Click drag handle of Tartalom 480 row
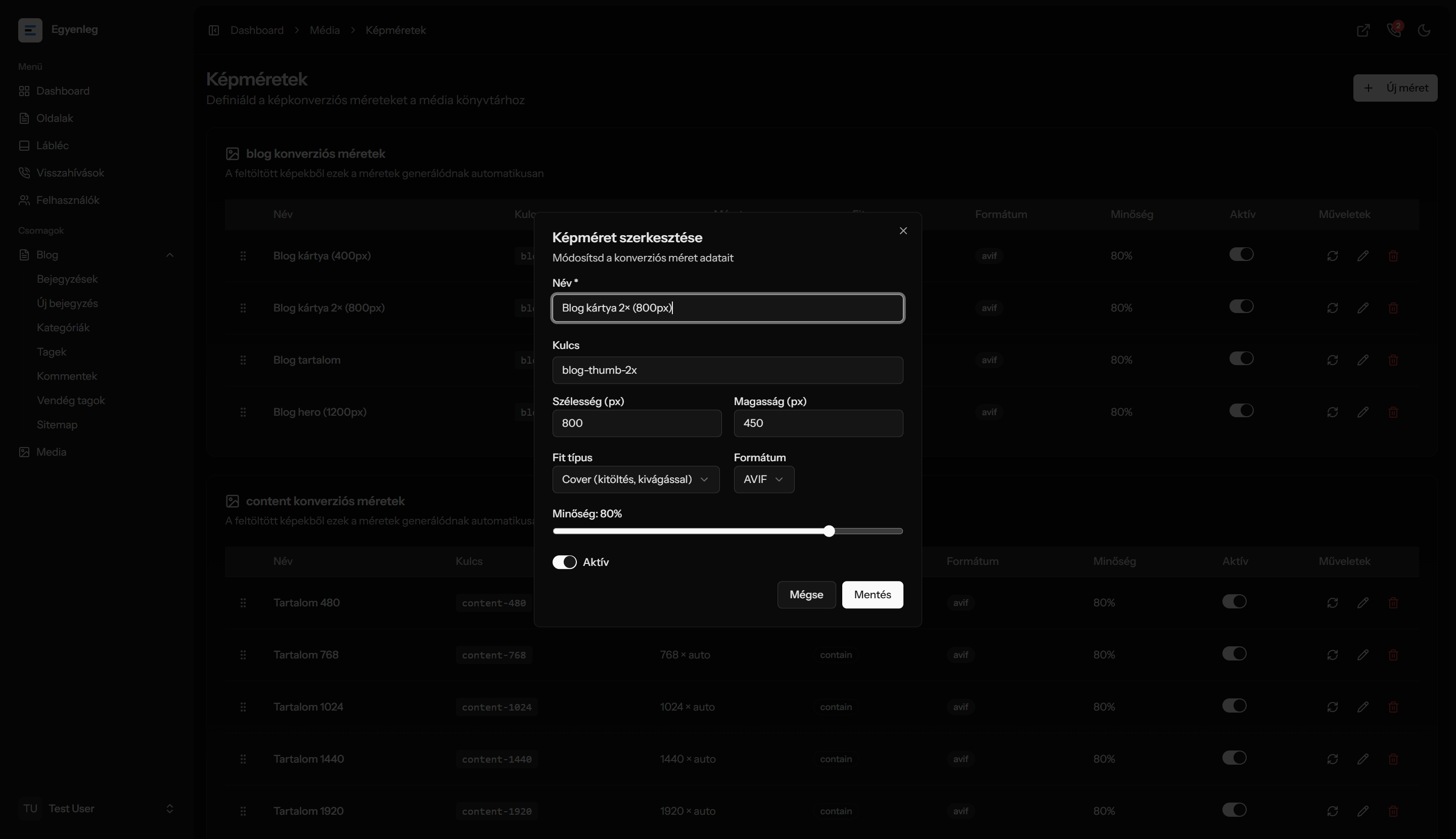 pos(243,603)
